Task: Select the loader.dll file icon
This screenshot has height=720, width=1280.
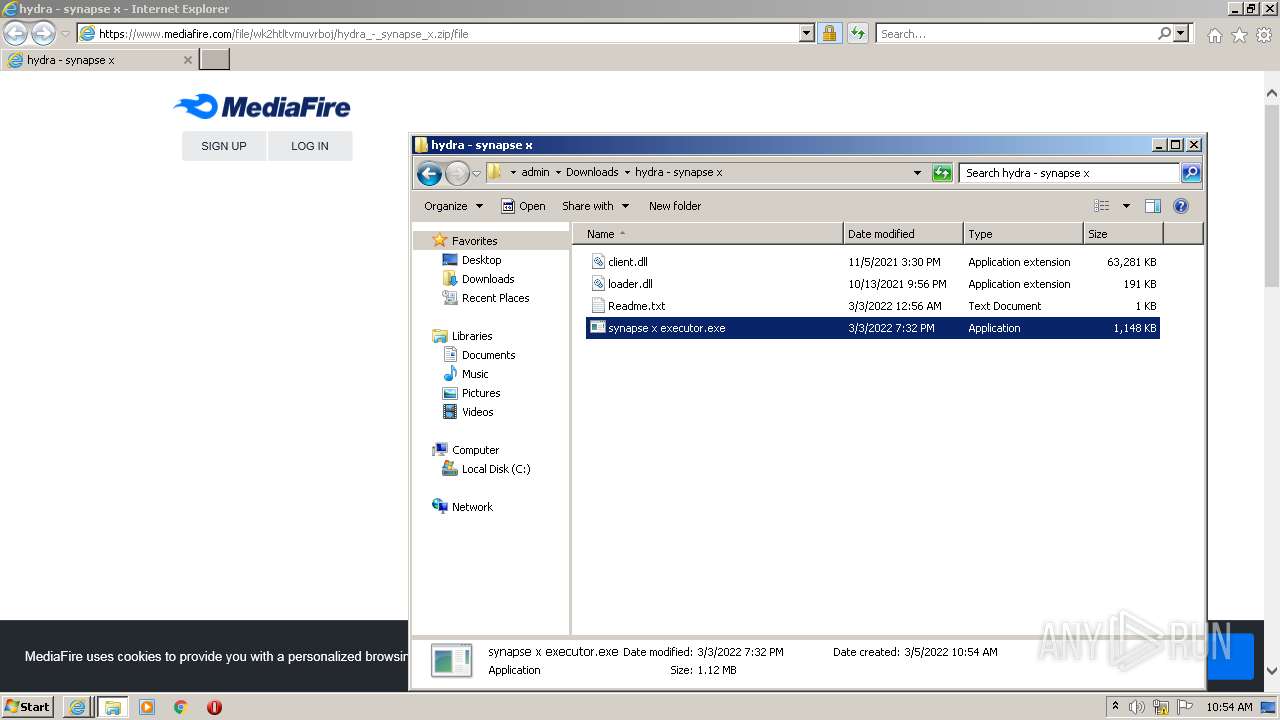Action: (x=598, y=284)
